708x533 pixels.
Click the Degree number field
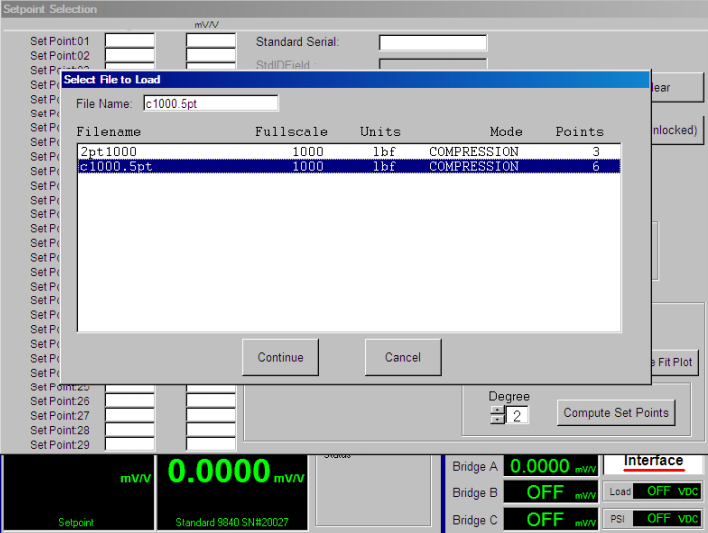(x=517, y=414)
